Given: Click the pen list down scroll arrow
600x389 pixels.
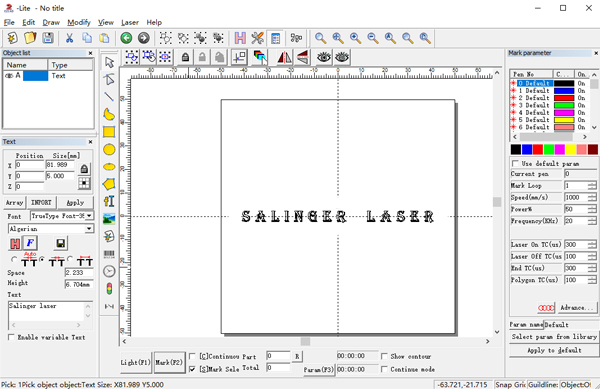Looking at the screenshot, I should coord(594,127).
